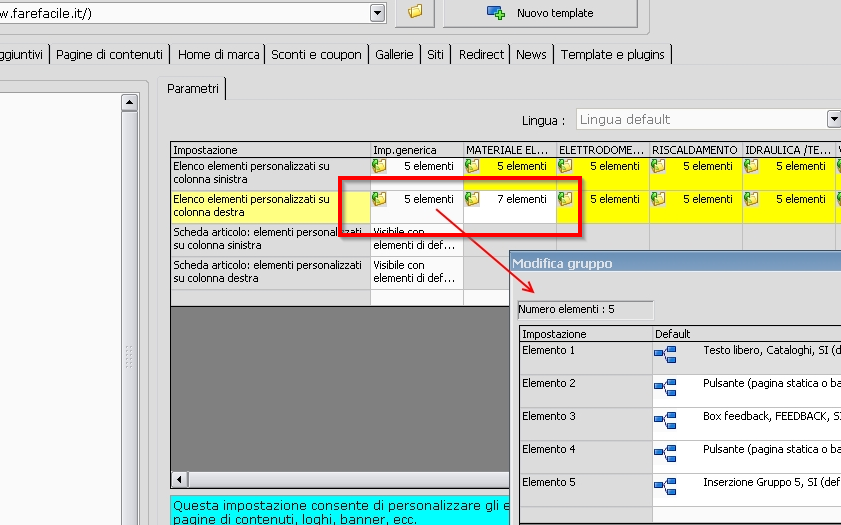
Task: Click the MATERIALE EL... column header
Action: pos(510,150)
